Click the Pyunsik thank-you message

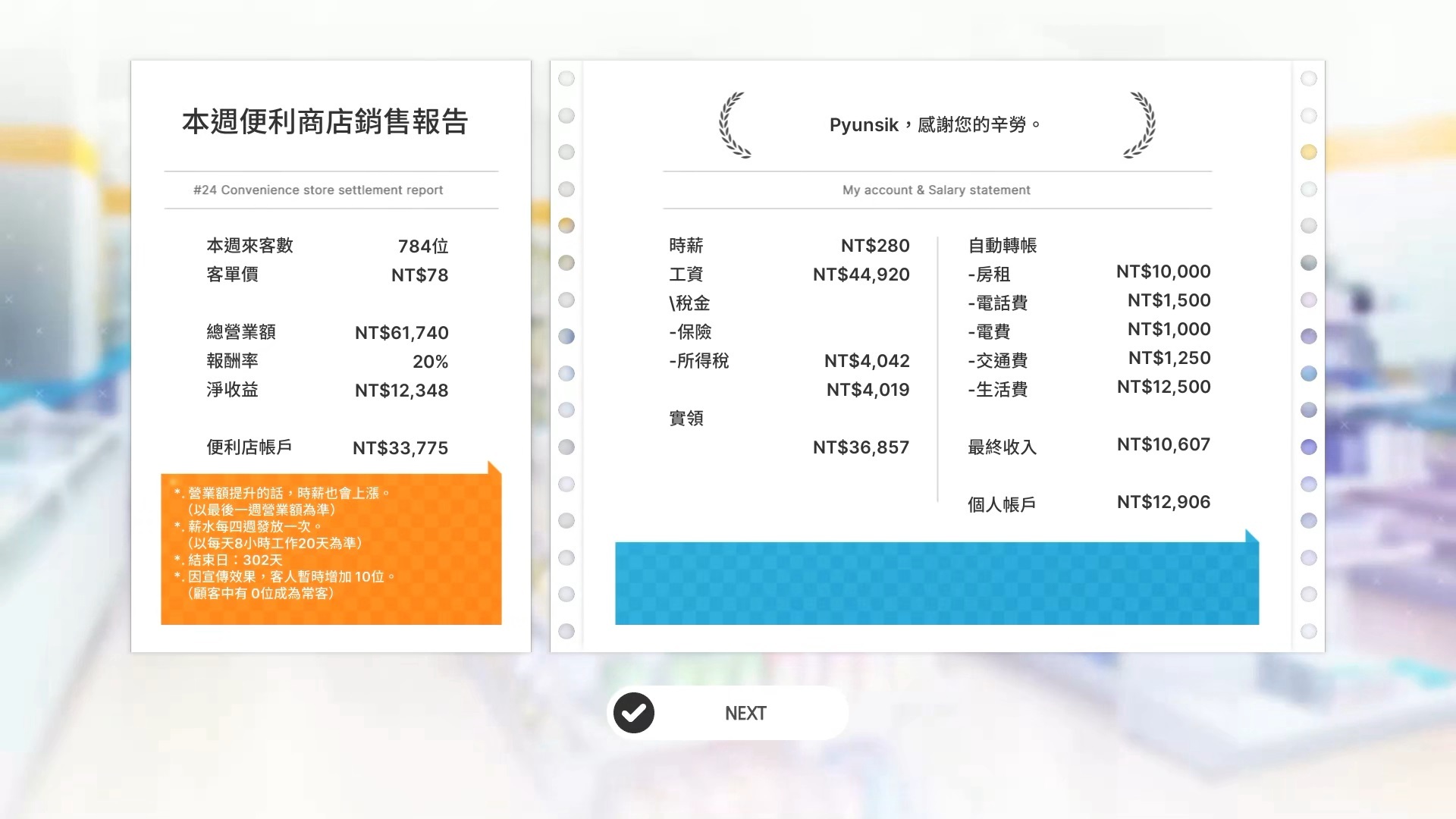click(935, 124)
